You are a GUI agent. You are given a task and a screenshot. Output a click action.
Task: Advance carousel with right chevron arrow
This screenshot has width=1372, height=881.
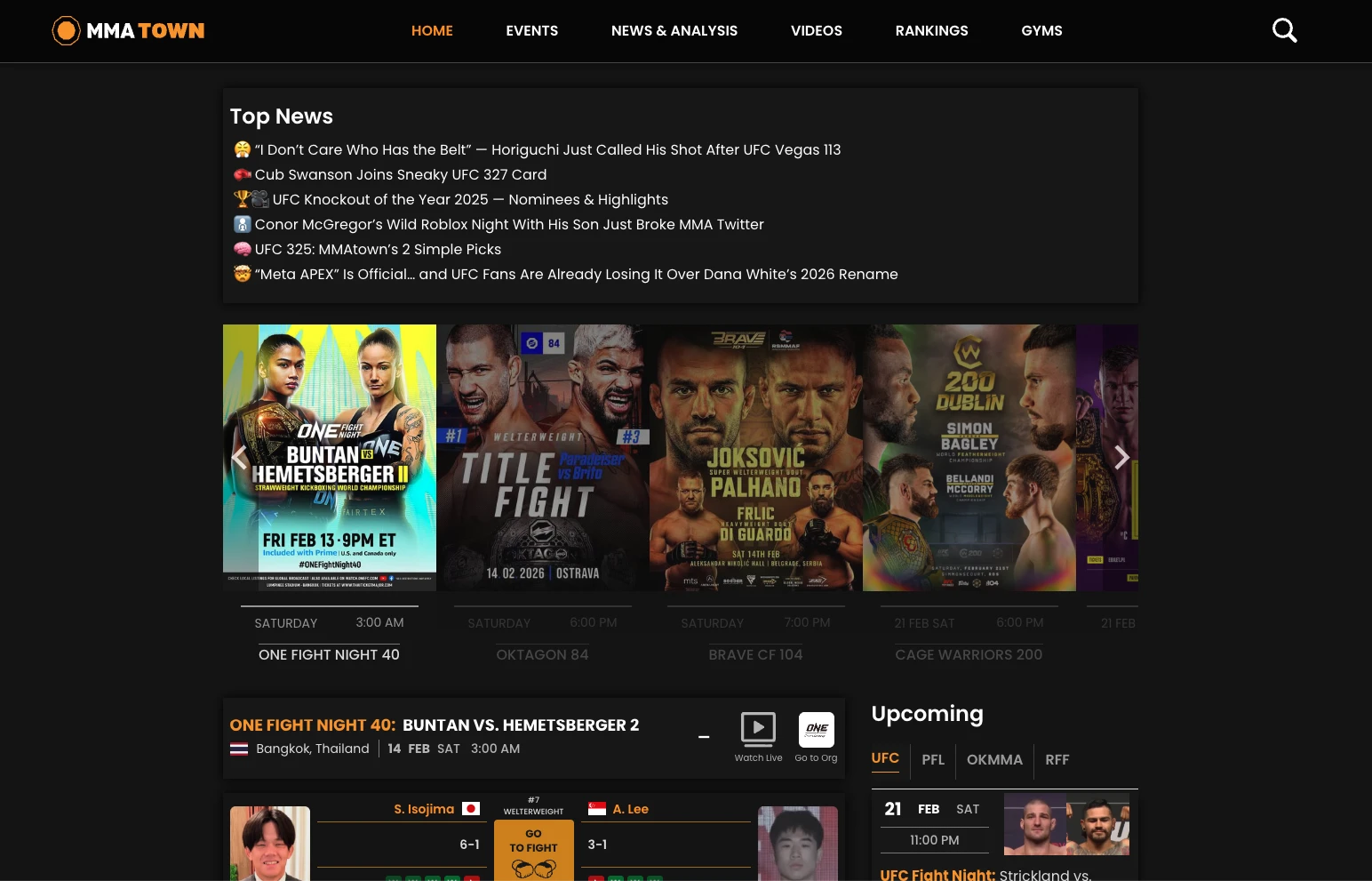coord(1121,458)
